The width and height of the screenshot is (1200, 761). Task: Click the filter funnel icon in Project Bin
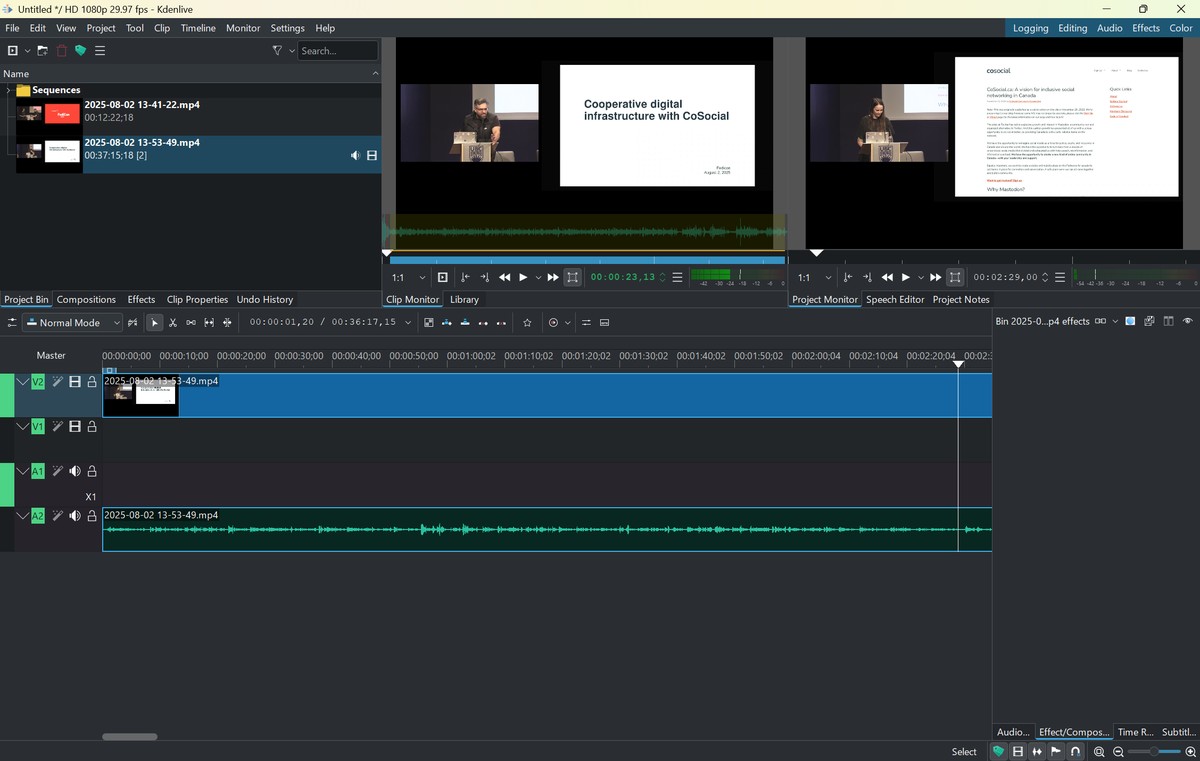click(278, 51)
